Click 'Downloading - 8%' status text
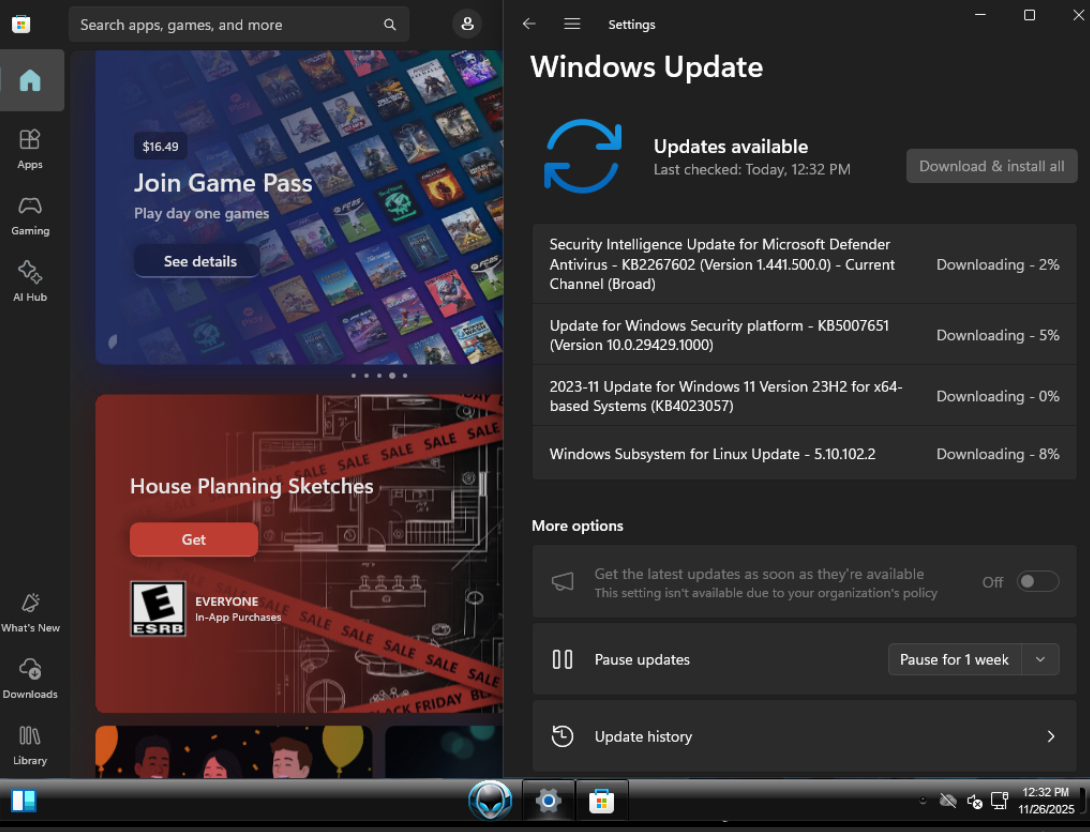This screenshot has width=1090, height=832. (x=998, y=454)
